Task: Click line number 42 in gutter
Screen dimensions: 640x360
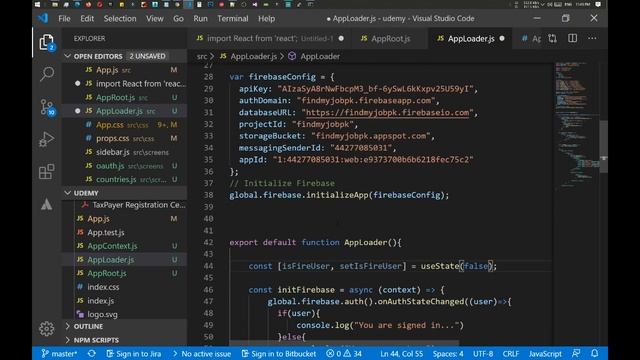Action: [x=208, y=242]
